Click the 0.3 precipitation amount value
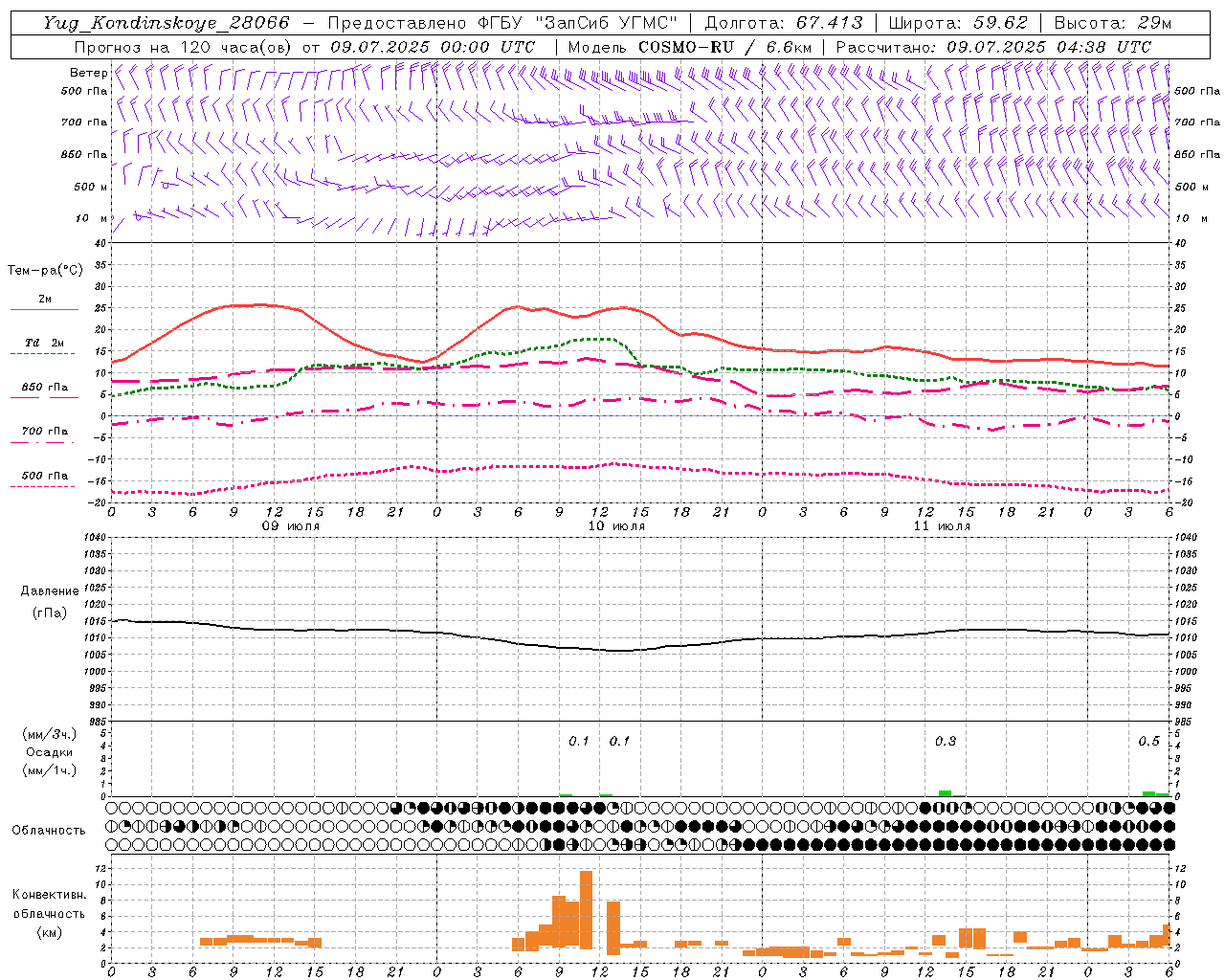 click(x=946, y=742)
